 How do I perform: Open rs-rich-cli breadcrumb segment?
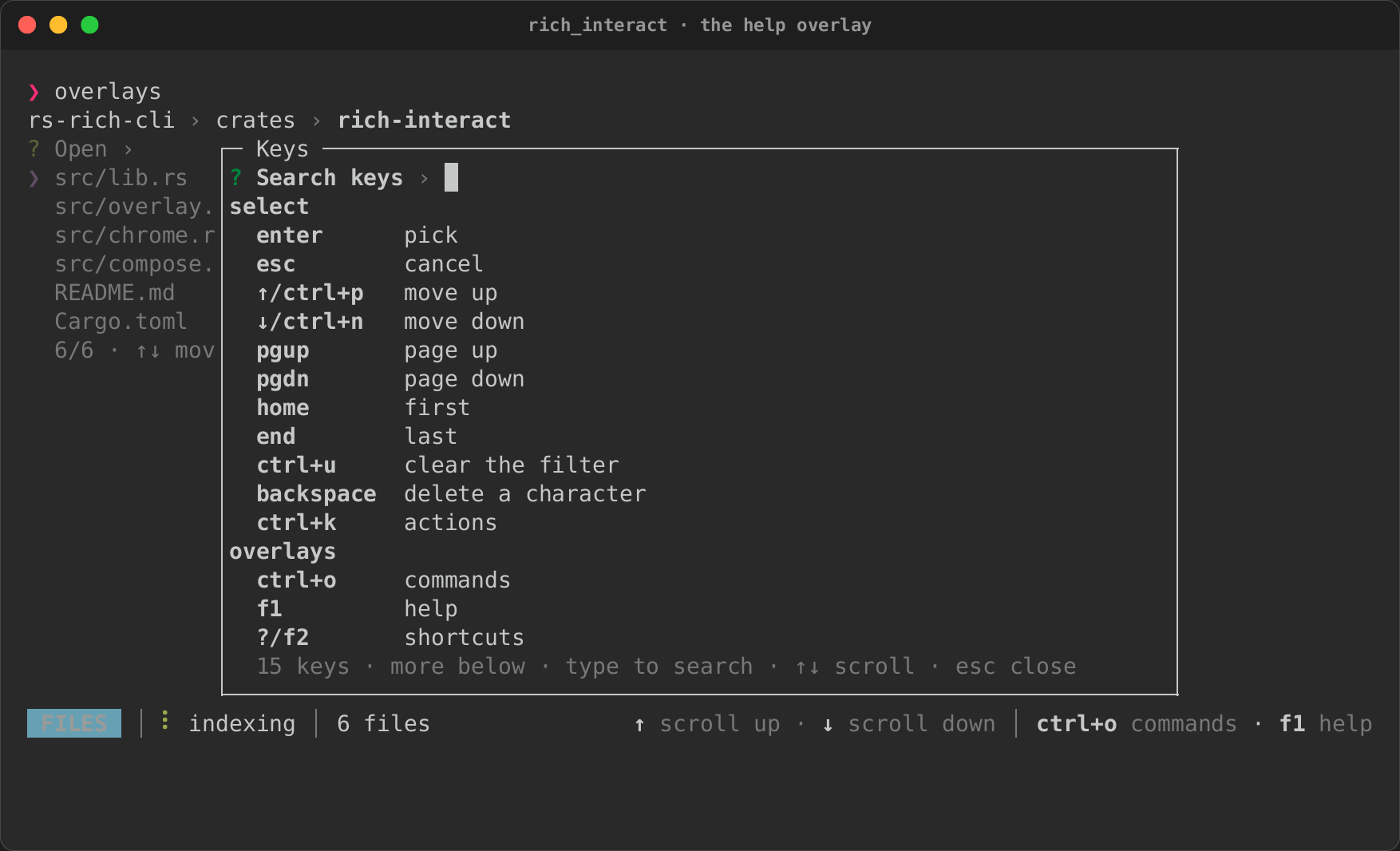101,120
